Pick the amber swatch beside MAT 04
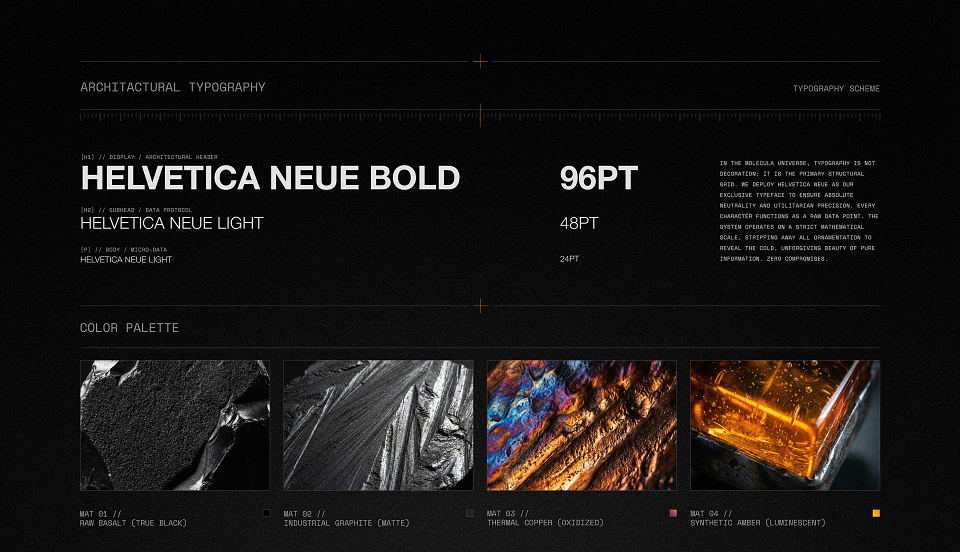960x552 pixels. 876,513
